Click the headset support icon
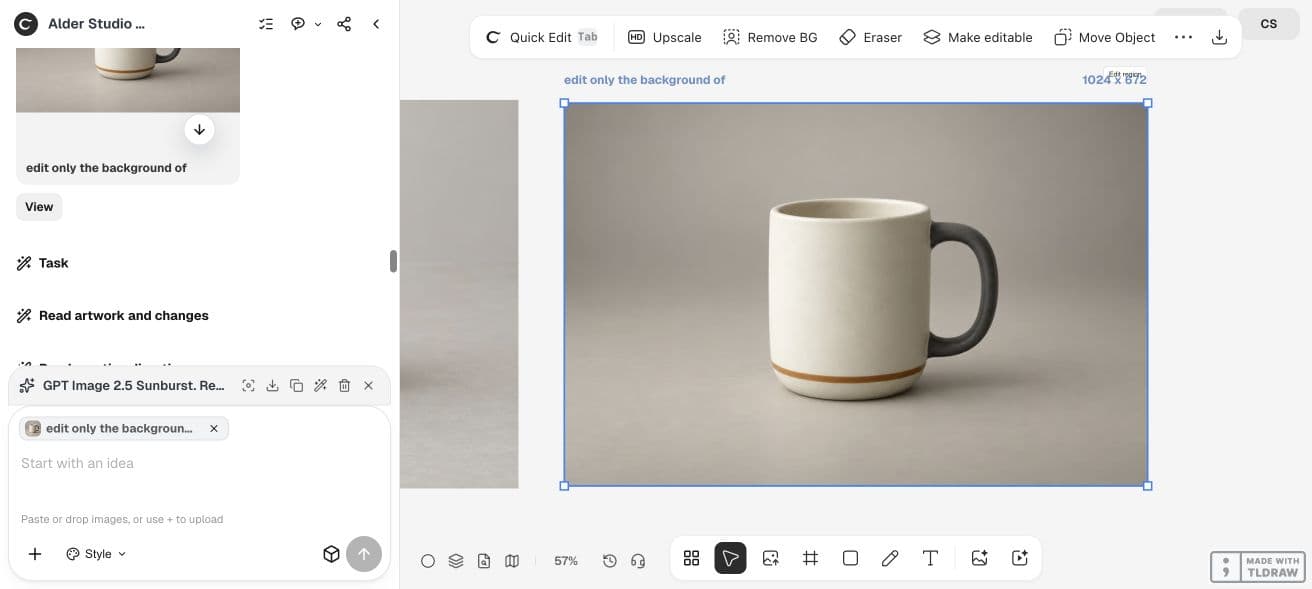 coord(638,561)
